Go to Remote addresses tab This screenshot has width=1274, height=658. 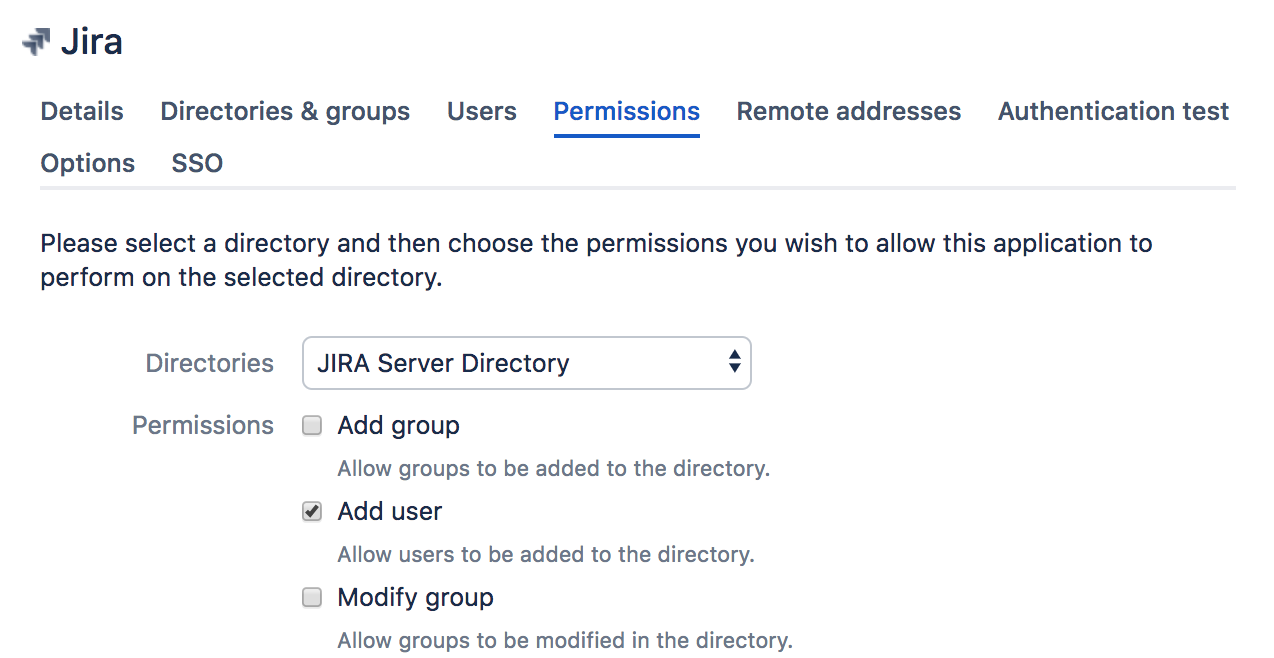click(x=849, y=111)
